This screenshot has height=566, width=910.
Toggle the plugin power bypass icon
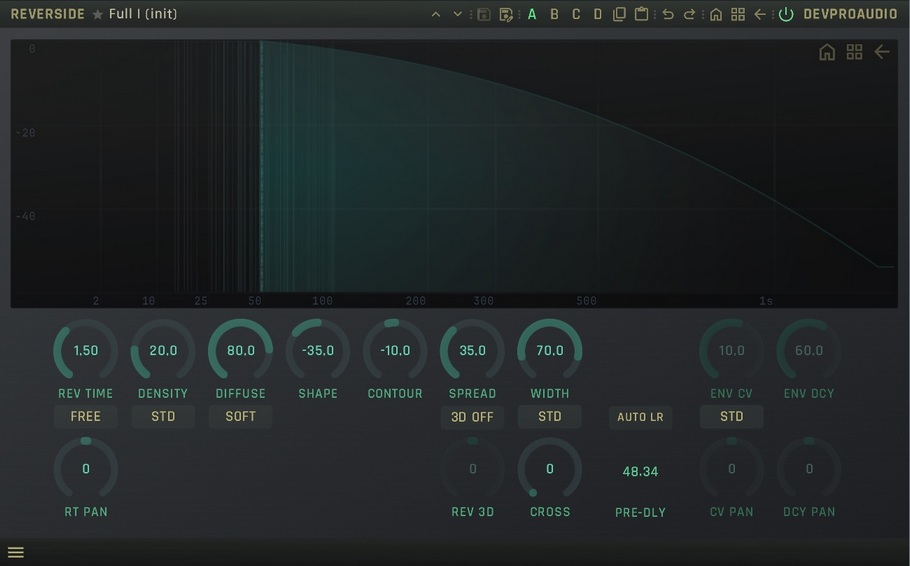(x=786, y=14)
